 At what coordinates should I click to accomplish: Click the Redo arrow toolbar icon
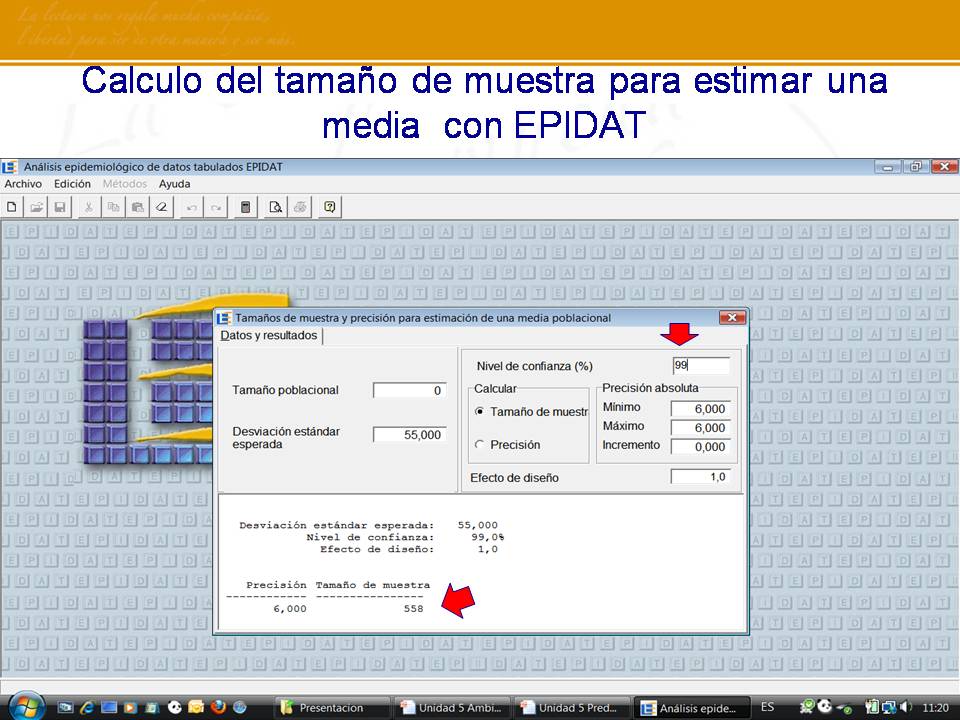(x=216, y=207)
